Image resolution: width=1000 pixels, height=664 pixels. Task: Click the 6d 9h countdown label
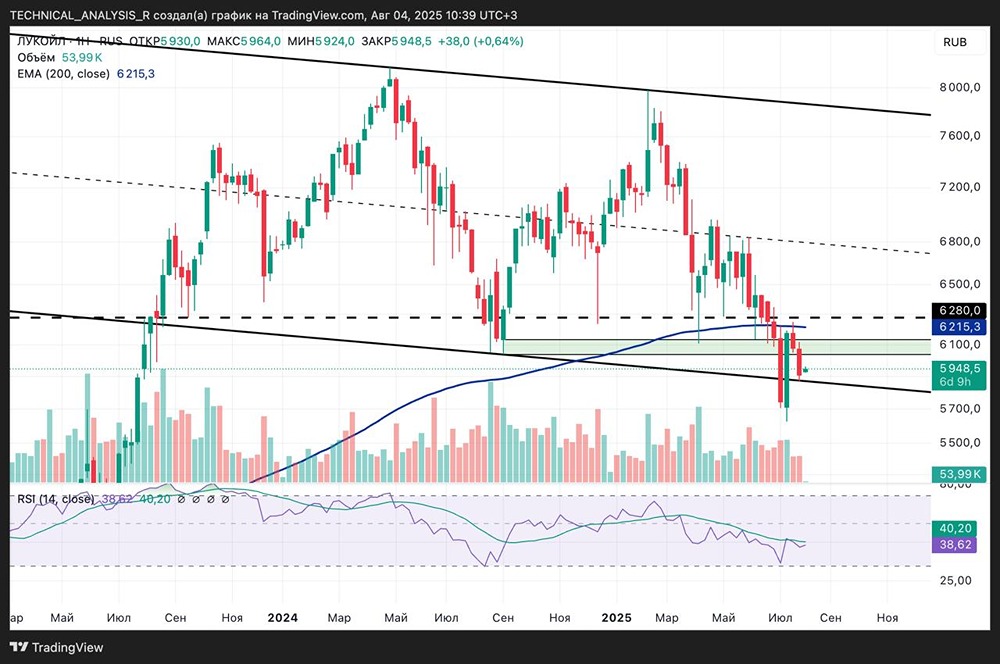point(955,382)
